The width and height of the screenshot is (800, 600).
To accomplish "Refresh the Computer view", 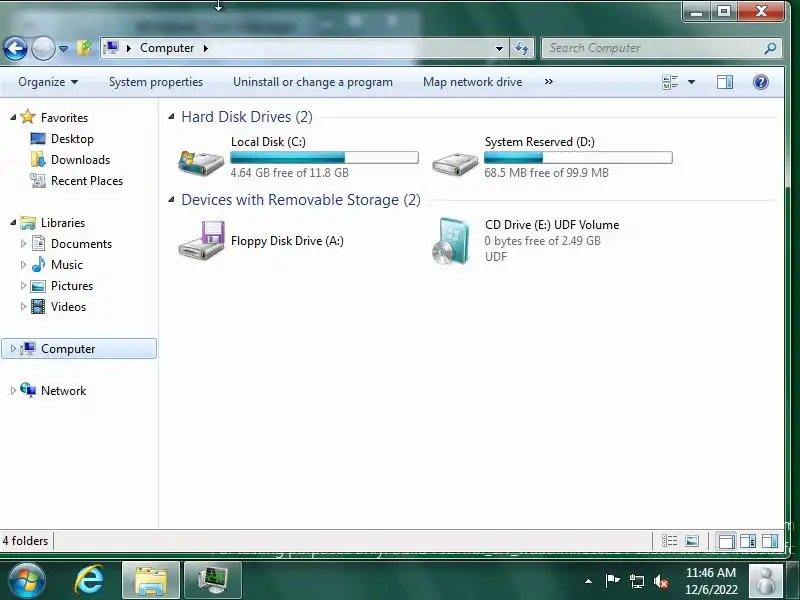I will click(521, 48).
